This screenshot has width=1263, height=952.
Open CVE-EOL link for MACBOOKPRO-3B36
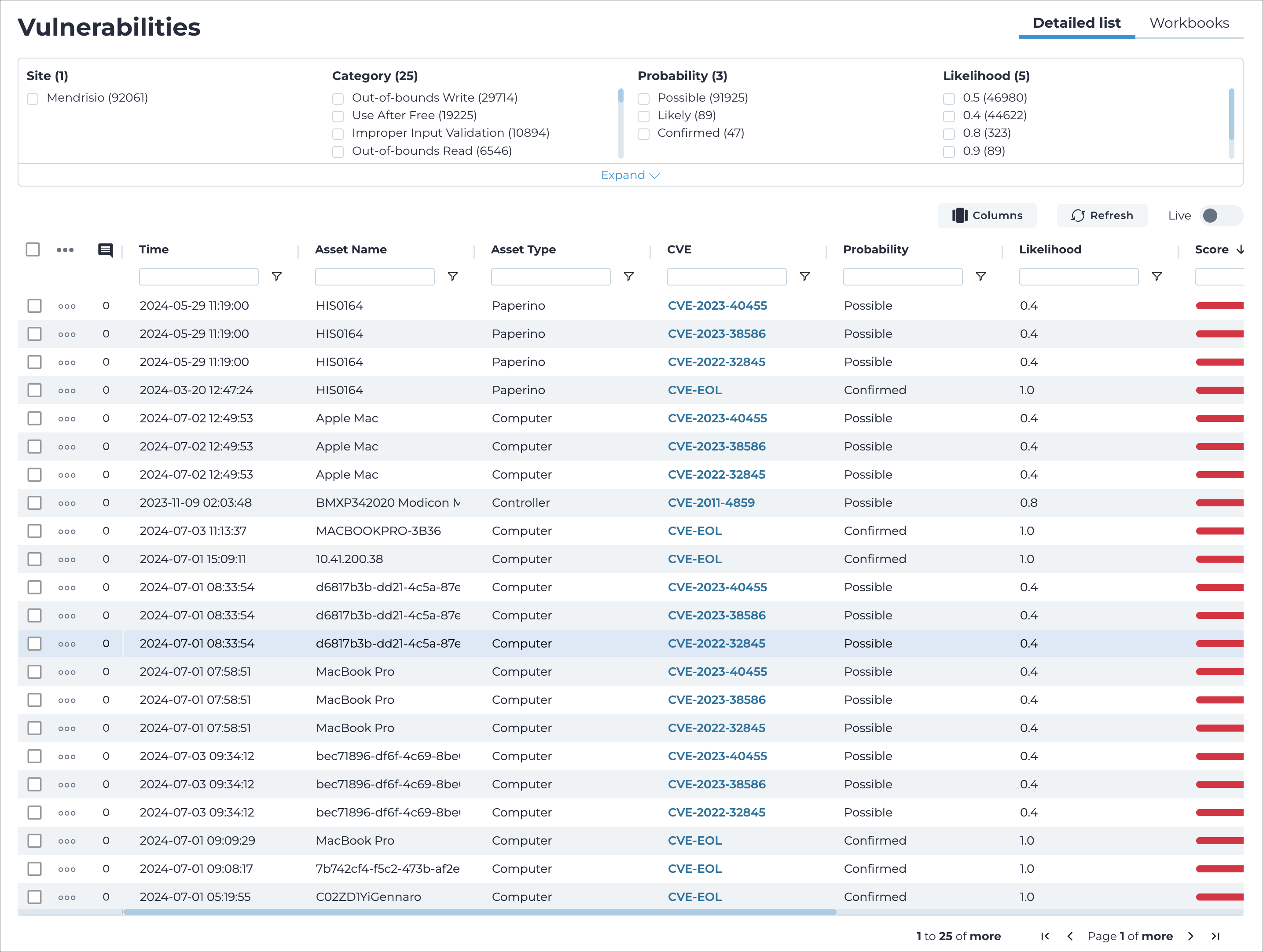(x=695, y=531)
